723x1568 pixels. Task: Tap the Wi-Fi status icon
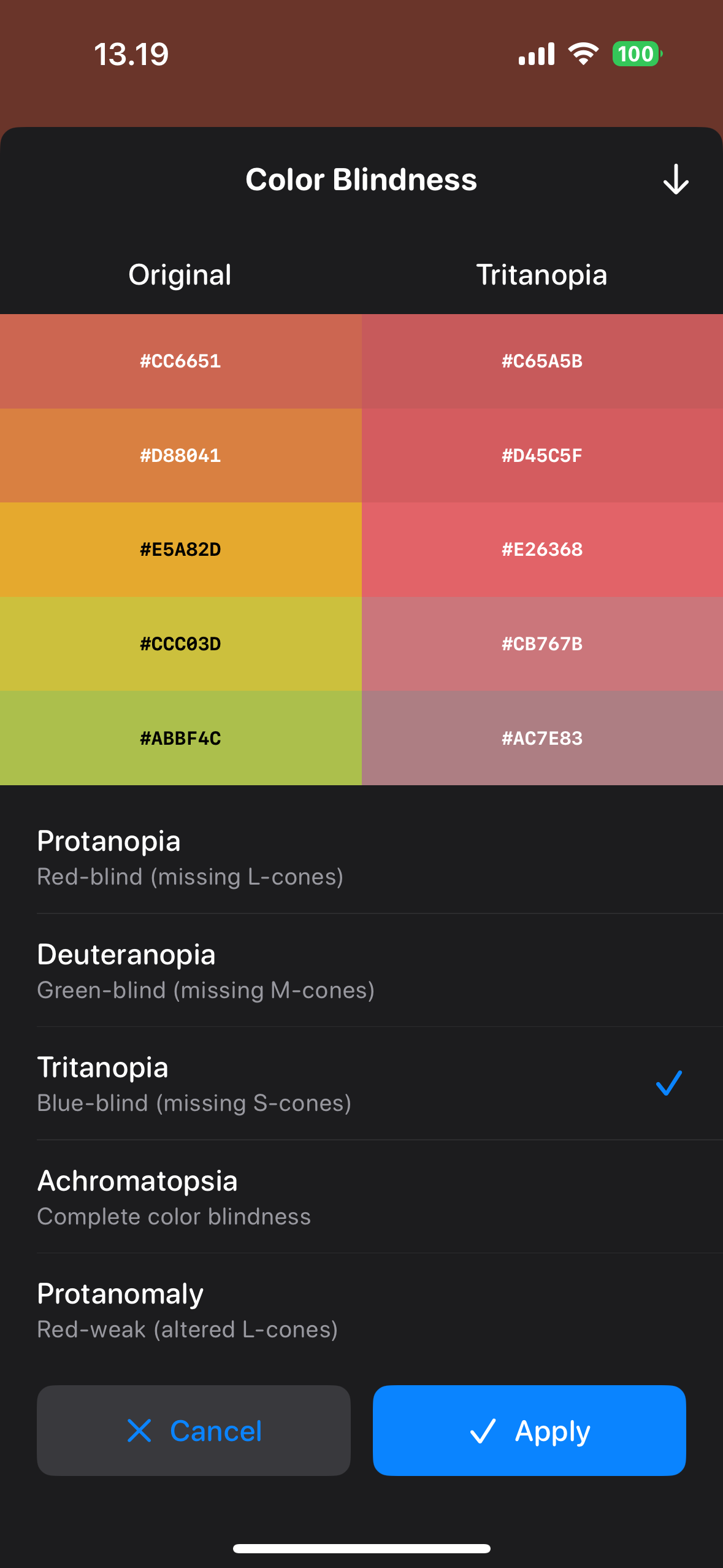(x=583, y=54)
